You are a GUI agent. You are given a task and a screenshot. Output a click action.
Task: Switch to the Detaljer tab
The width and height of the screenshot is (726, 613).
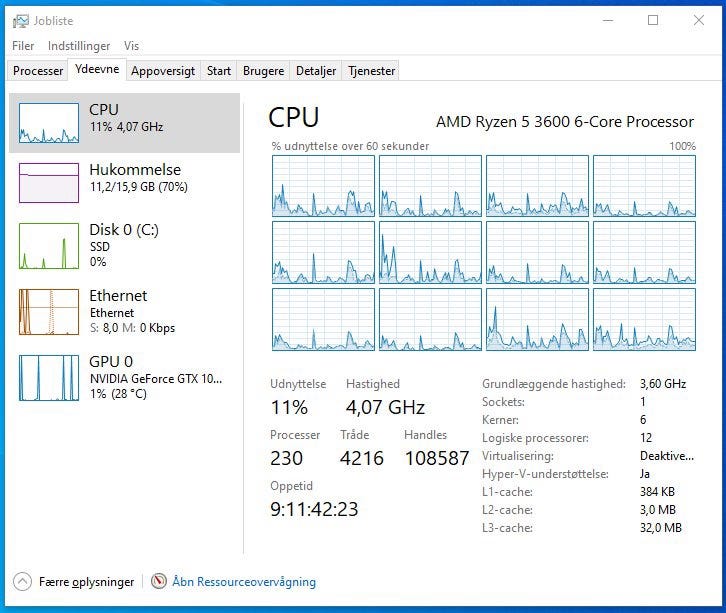point(316,71)
